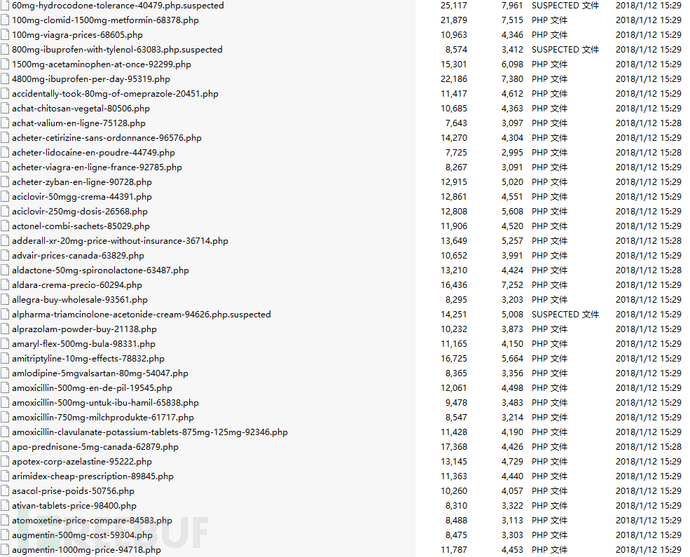Image resolution: width=690 pixels, height=557 pixels.
Task: Click file icon of apotex-corp-azelastine-95222.php
Action: (x=5, y=462)
